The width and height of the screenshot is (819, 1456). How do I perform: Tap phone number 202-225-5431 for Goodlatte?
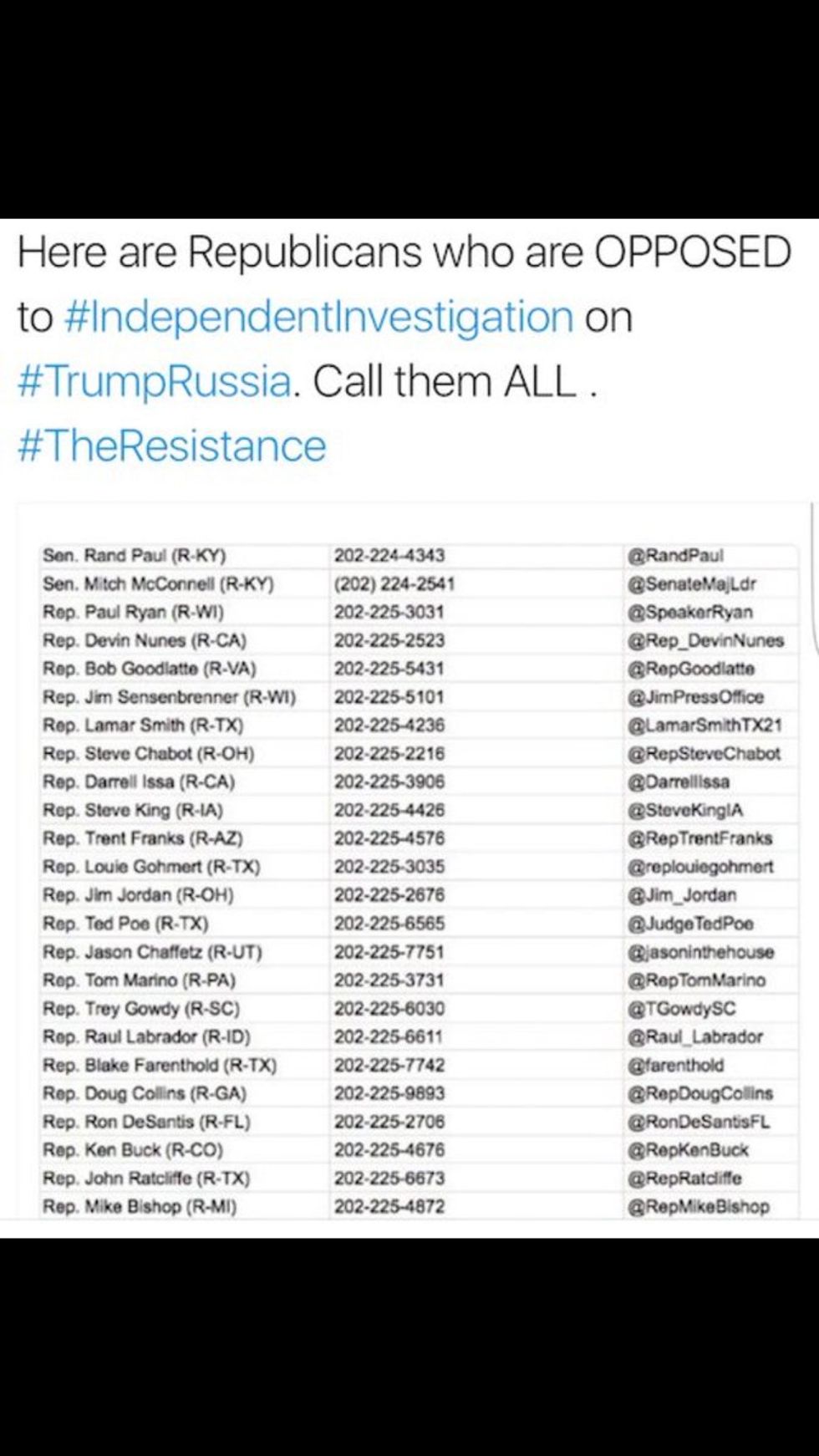389,669
